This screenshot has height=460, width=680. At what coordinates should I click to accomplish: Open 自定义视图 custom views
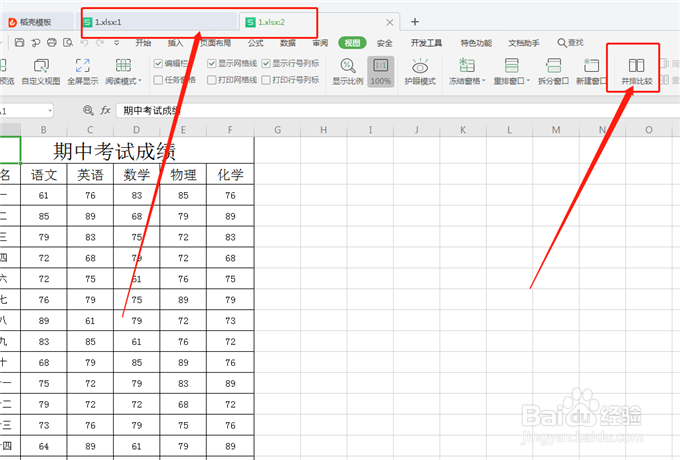point(41,72)
